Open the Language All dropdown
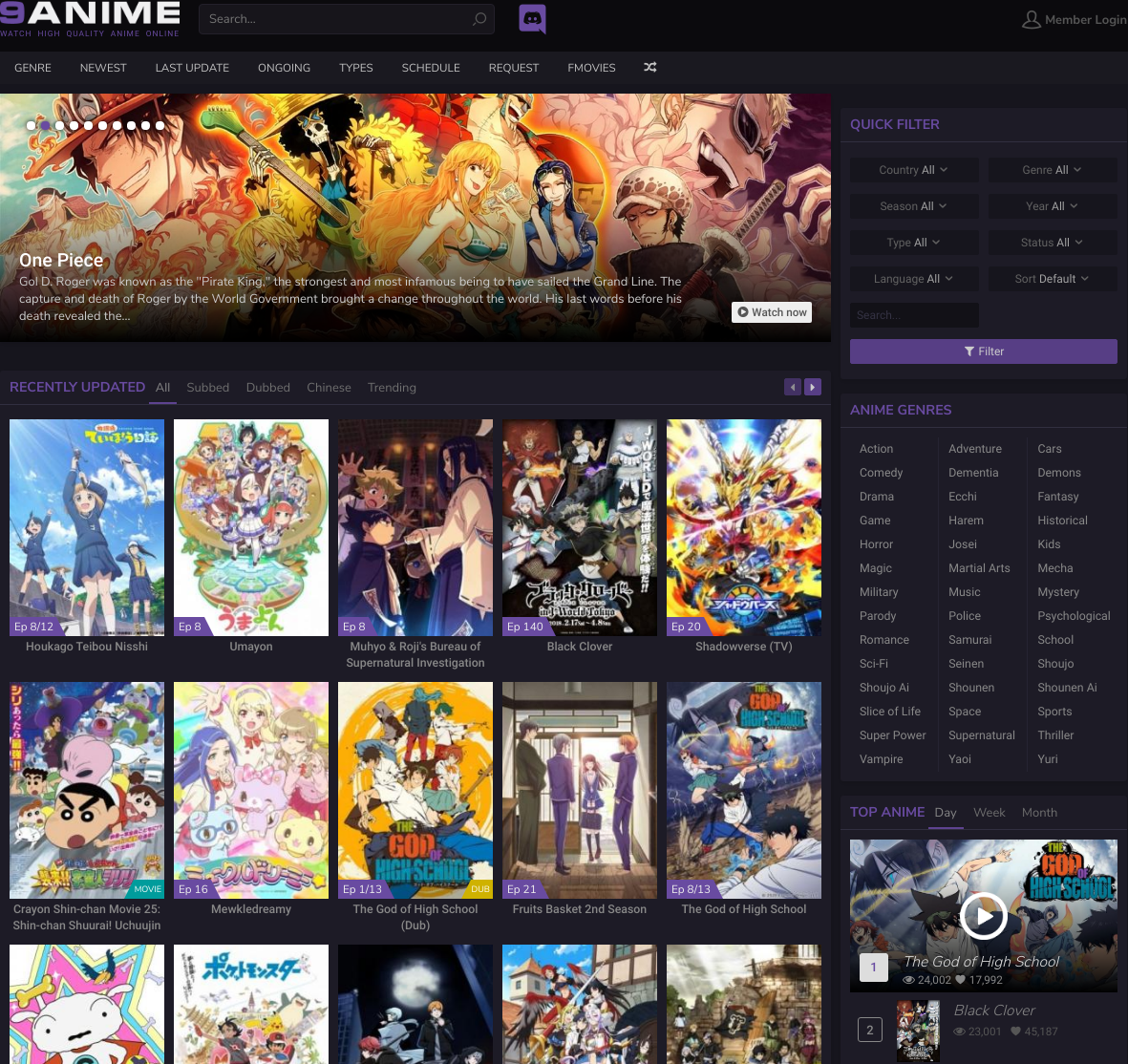The height and width of the screenshot is (1064, 1128). click(914, 278)
